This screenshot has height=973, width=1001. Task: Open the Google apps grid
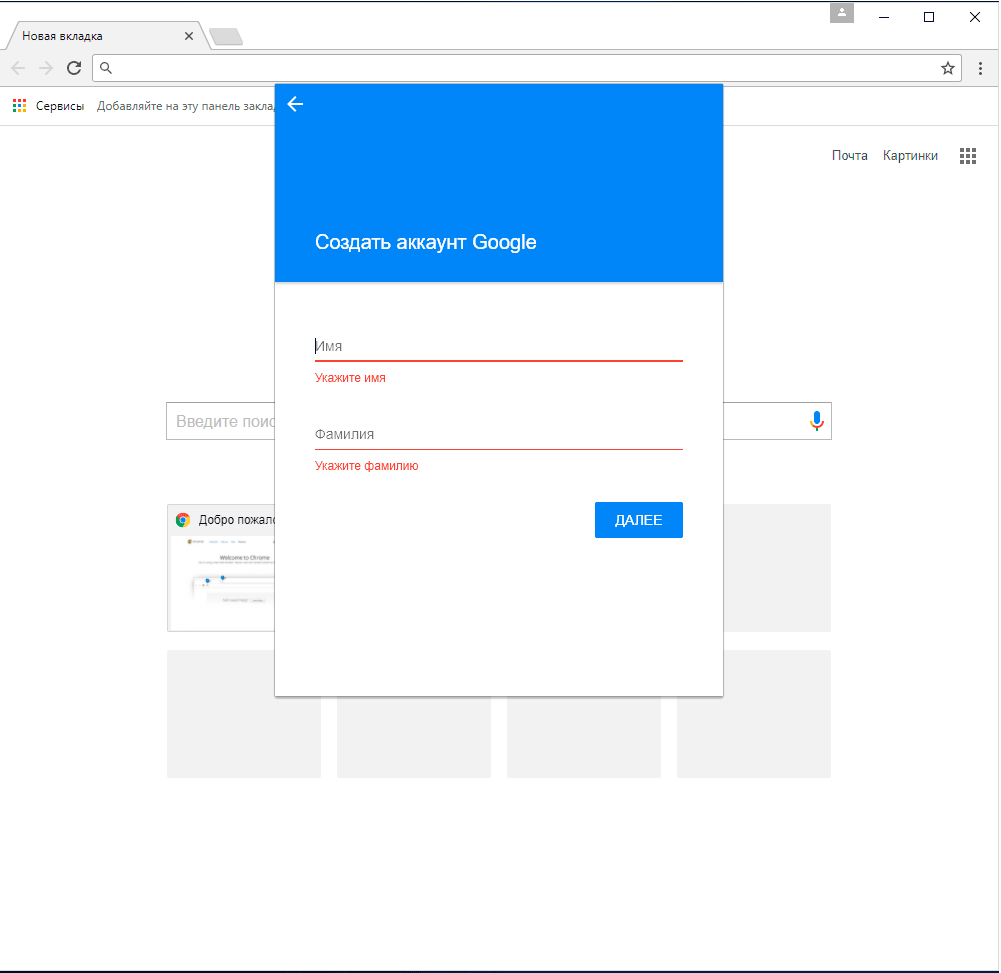967,156
